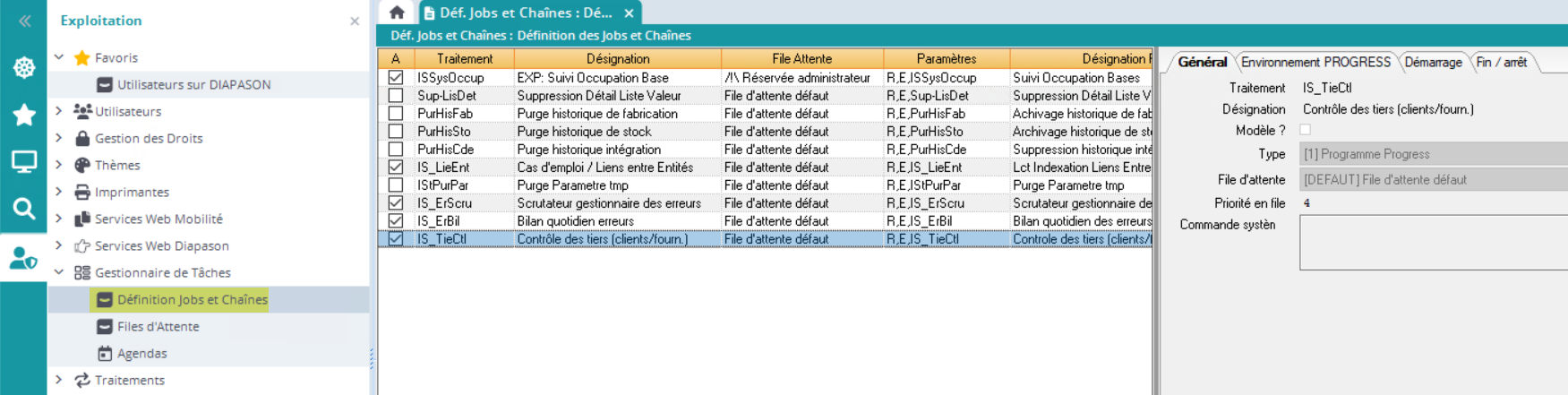Check the PurHisFab row checkbox
Image resolution: width=1568 pixels, height=395 pixels.
[x=396, y=114]
